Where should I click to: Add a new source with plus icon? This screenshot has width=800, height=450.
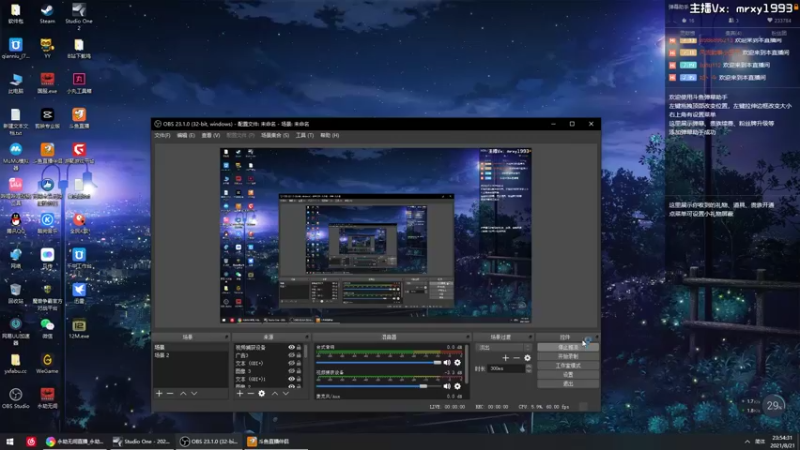[x=240, y=393]
